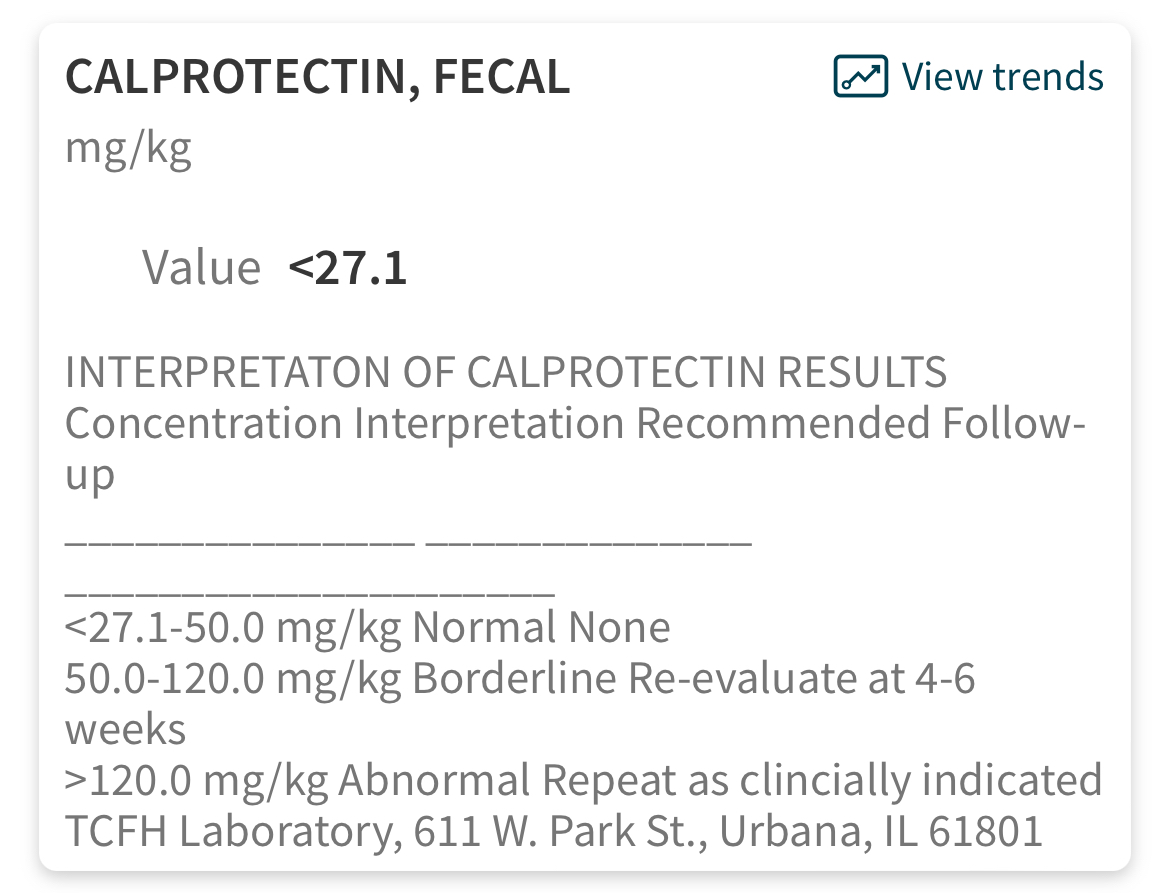Click the Normal None interpretation text
The height and width of the screenshot is (893, 1170).
tap(541, 628)
